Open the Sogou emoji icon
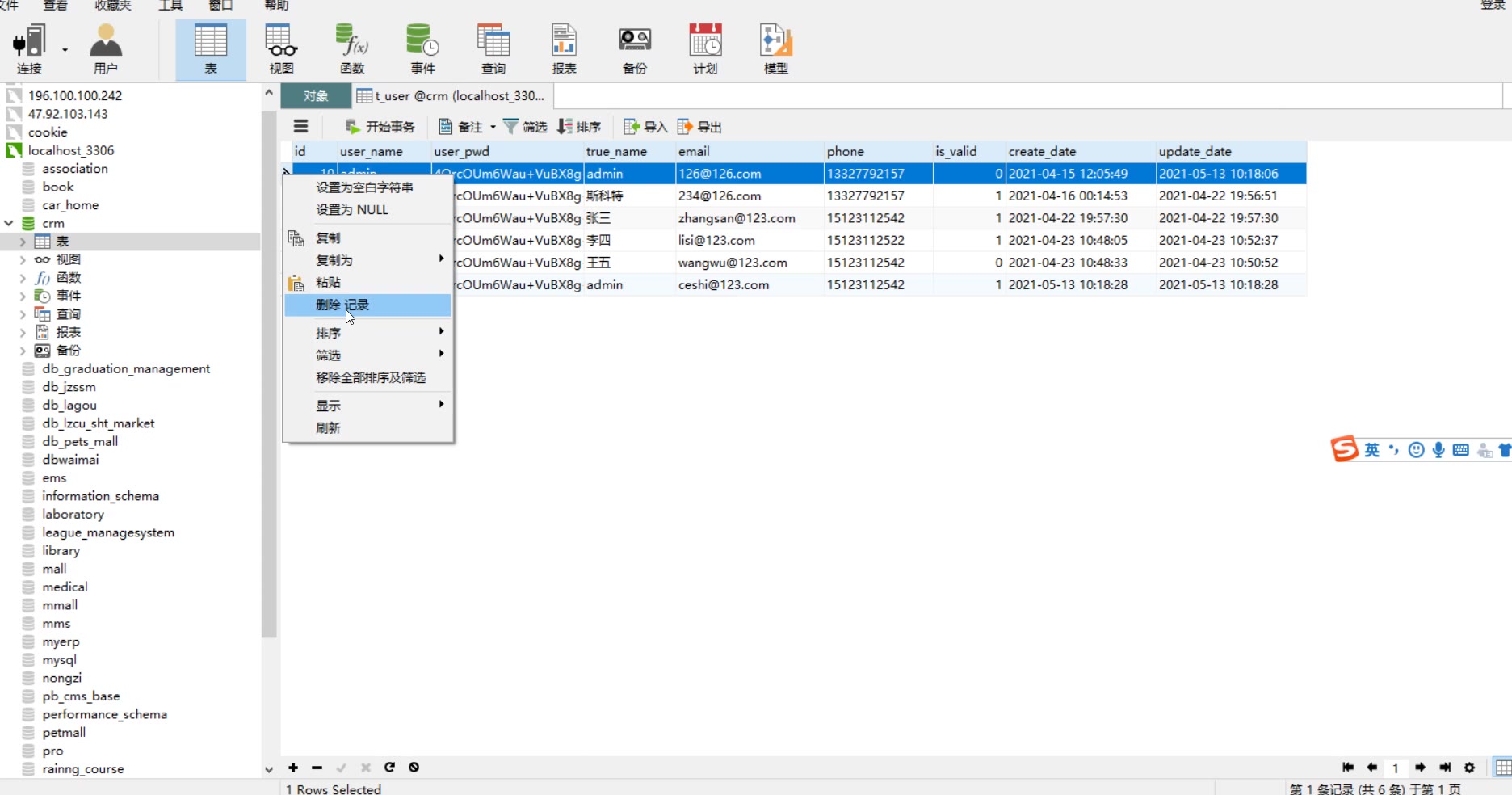 tap(1416, 450)
